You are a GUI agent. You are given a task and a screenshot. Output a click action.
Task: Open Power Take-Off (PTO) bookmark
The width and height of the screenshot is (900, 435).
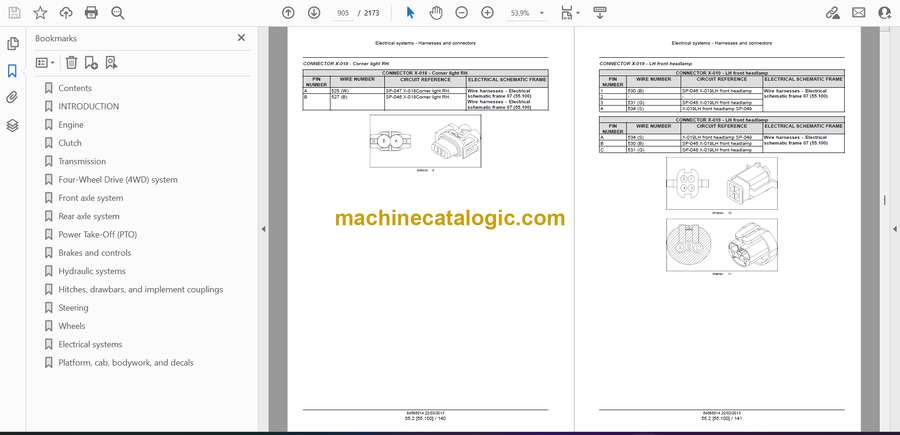point(98,235)
